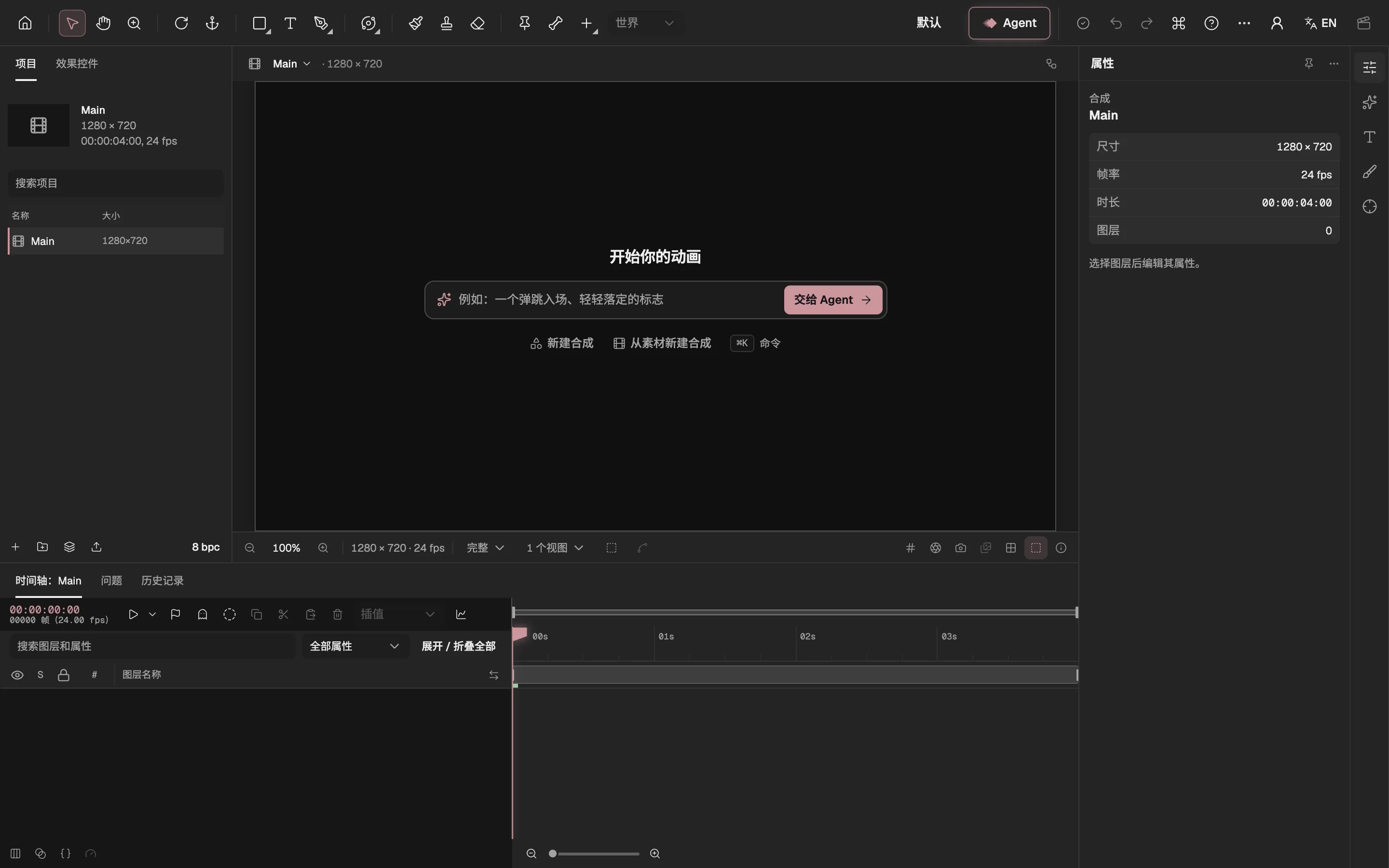
Task: Open the 完整 resolution dropdown
Action: [485, 548]
